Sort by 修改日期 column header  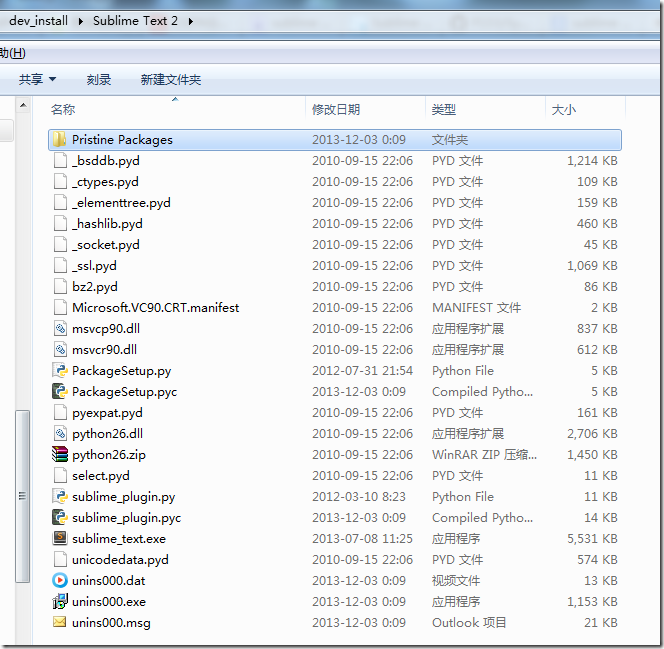(x=336, y=110)
